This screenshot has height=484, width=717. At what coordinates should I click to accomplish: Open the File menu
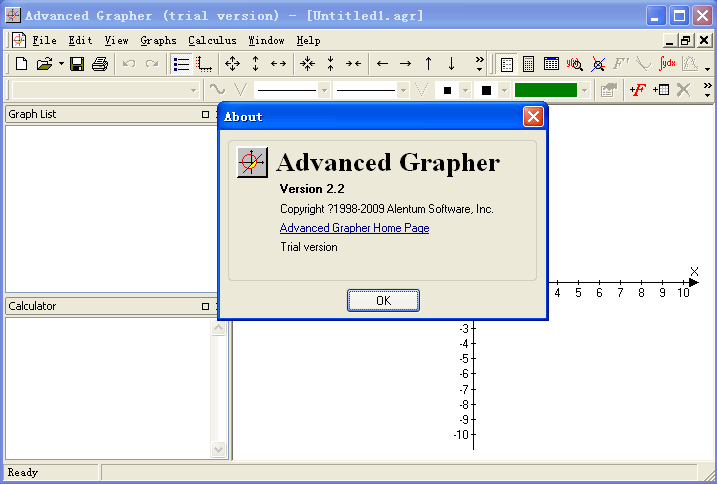(44, 40)
